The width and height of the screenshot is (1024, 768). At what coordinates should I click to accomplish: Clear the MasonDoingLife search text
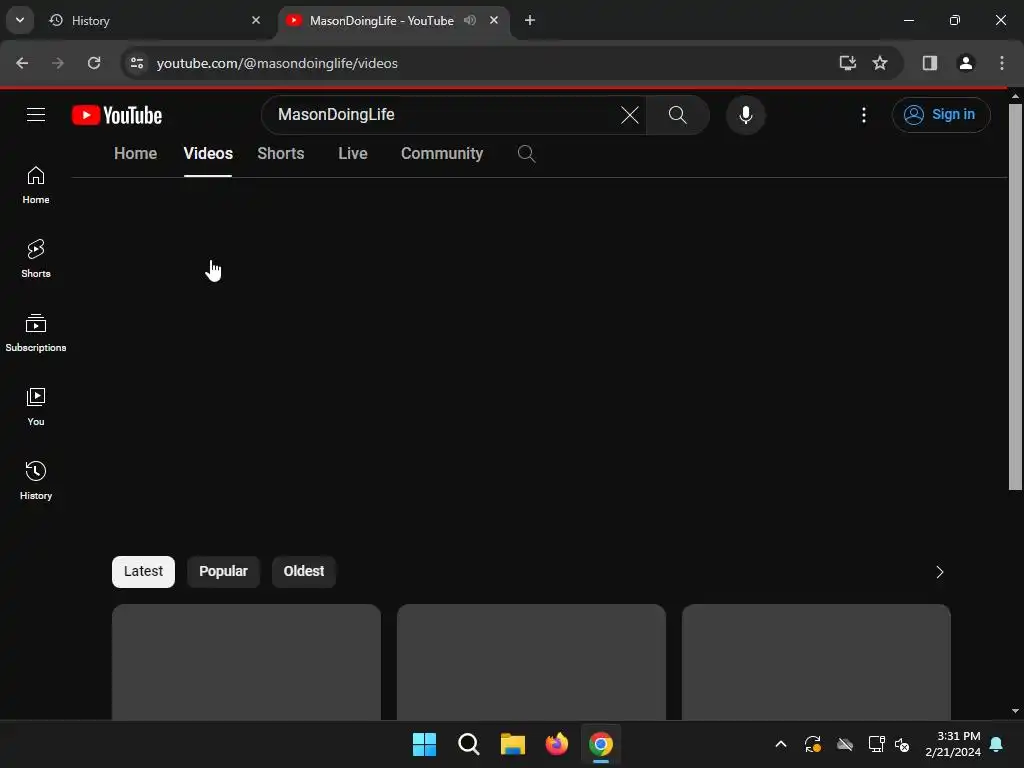pyautogui.click(x=630, y=115)
